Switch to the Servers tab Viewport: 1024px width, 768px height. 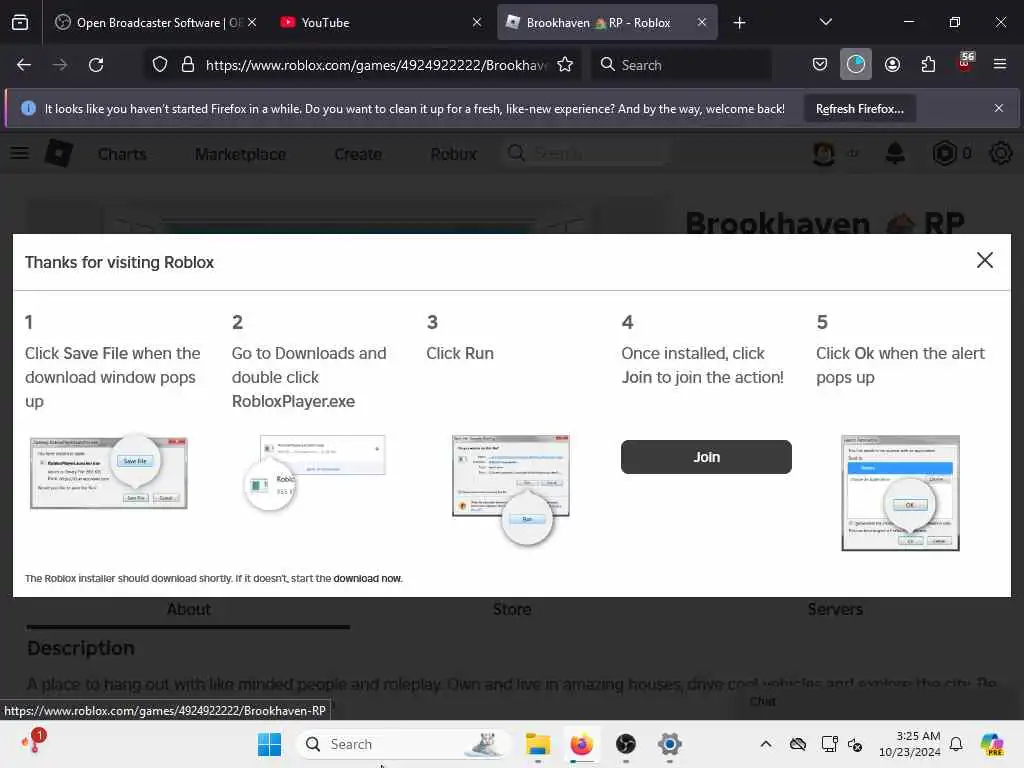[835, 610]
